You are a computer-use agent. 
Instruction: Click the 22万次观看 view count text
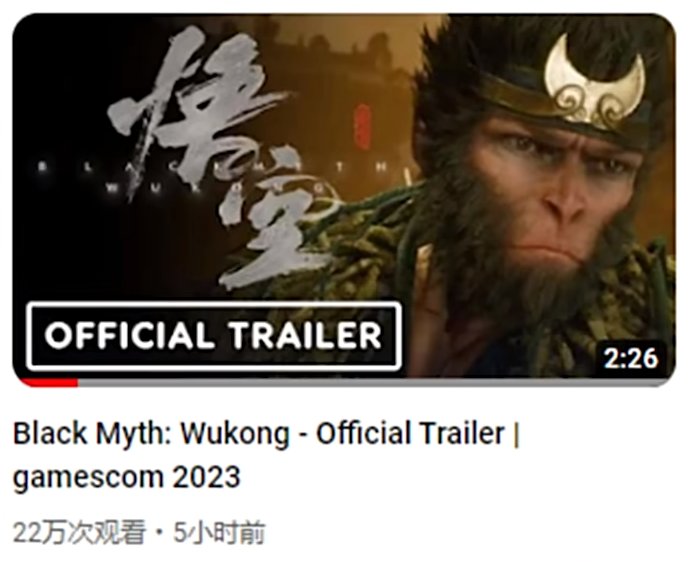tap(79, 532)
